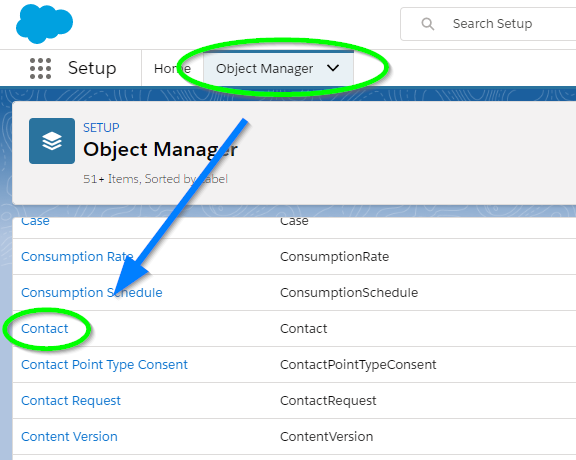Viewport: 576px width, 460px height.
Task: Click the ConsumptionRate API name text
Action: [x=334, y=256]
